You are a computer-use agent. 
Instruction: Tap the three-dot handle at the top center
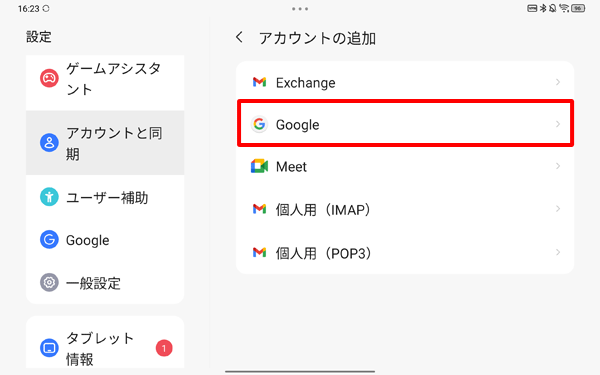[x=300, y=9]
